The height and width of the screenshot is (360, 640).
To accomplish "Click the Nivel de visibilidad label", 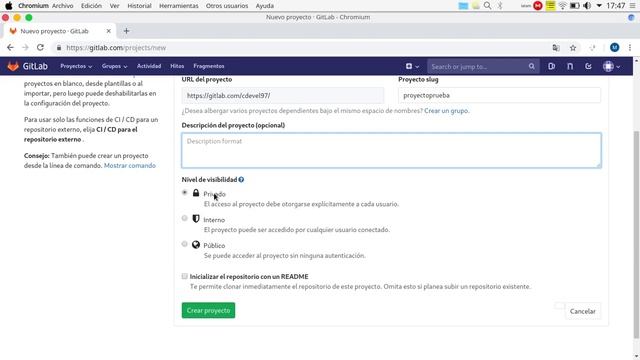I will tap(209, 180).
